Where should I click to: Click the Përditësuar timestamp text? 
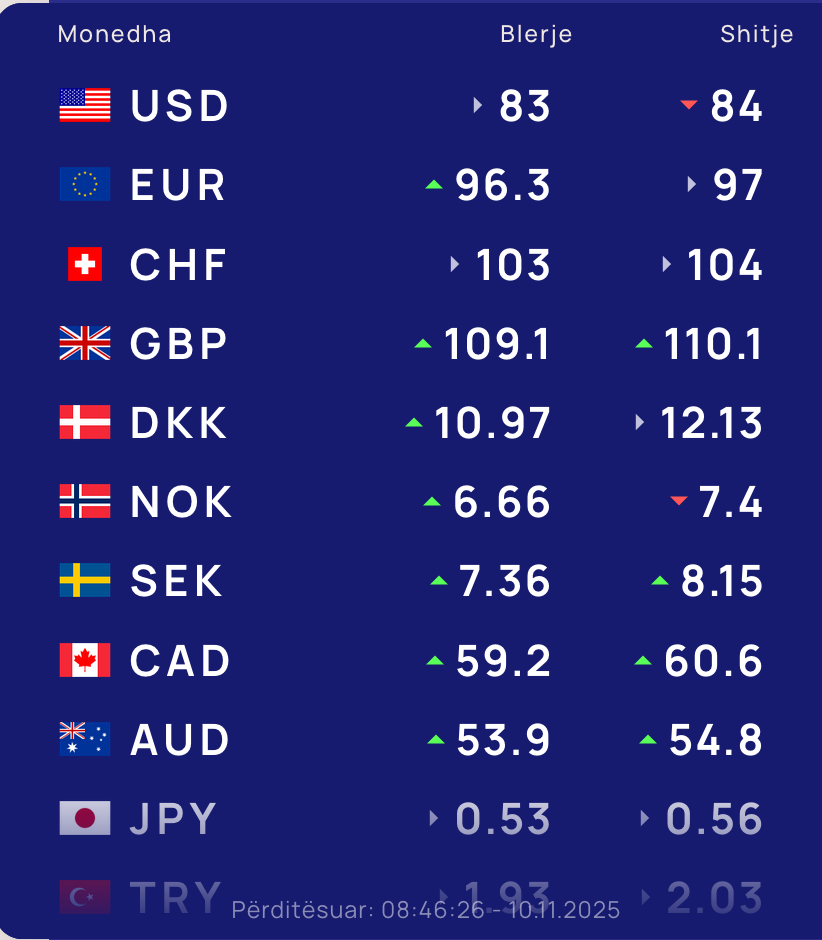click(426, 910)
